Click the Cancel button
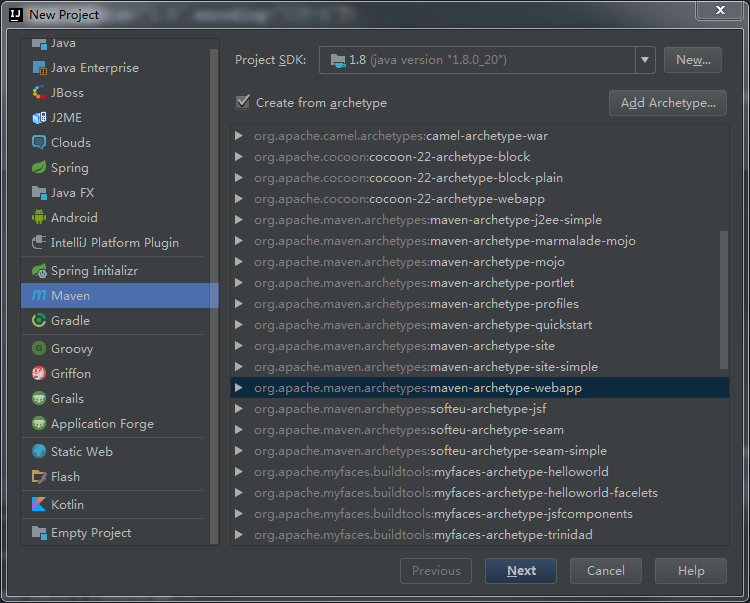750x603 pixels. (606, 570)
